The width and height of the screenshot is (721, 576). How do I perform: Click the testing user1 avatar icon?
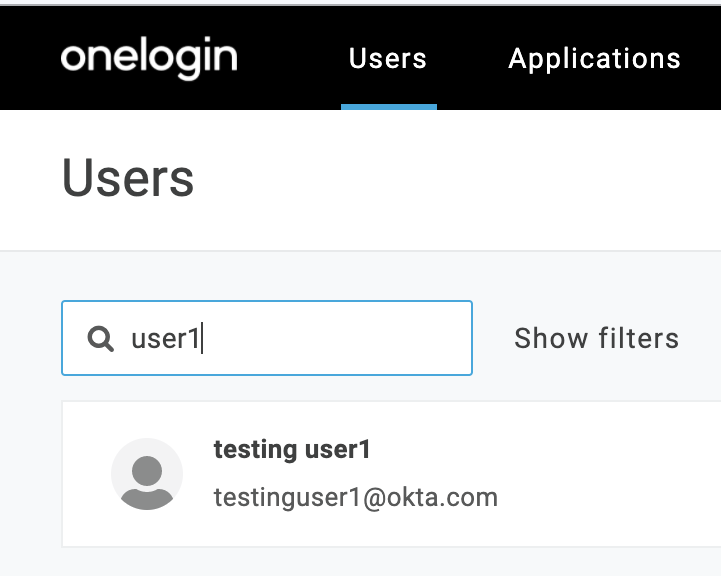pyautogui.click(x=147, y=474)
